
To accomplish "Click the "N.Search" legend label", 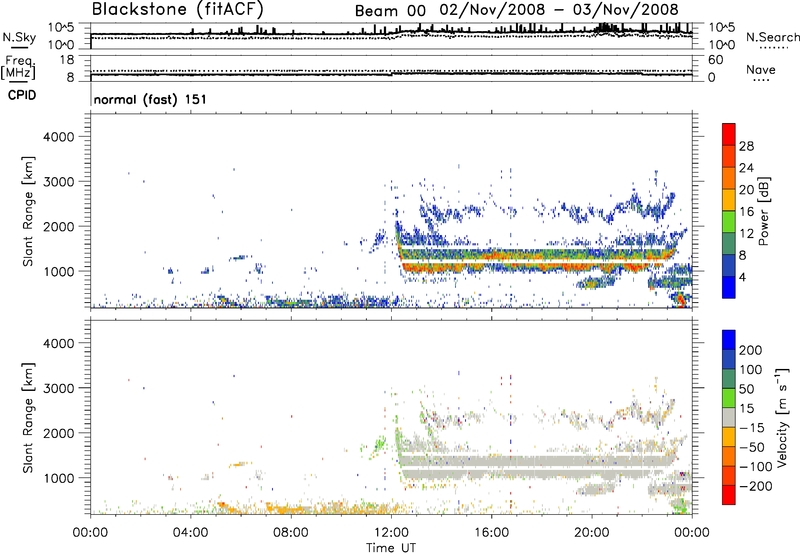I will [772, 37].
